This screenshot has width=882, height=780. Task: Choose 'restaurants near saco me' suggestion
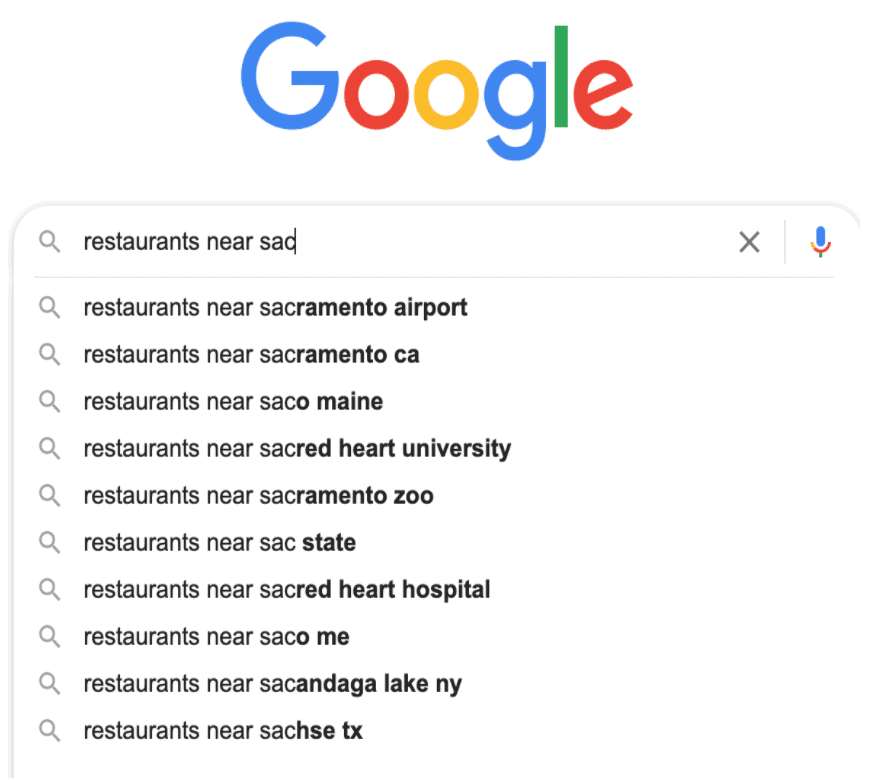click(216, 636)
